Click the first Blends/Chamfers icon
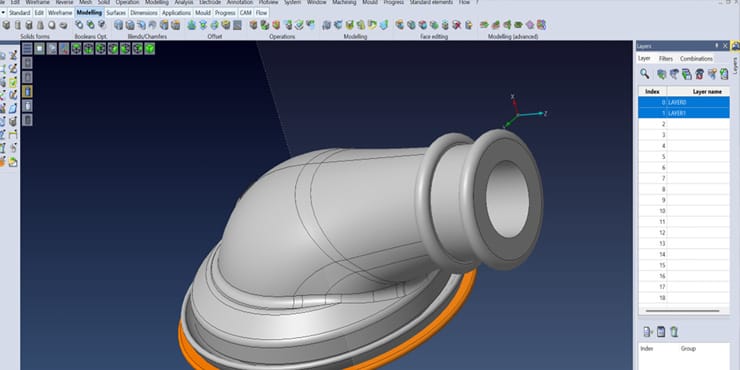Screen dimensions: 740x370 [x=118, y=25]
